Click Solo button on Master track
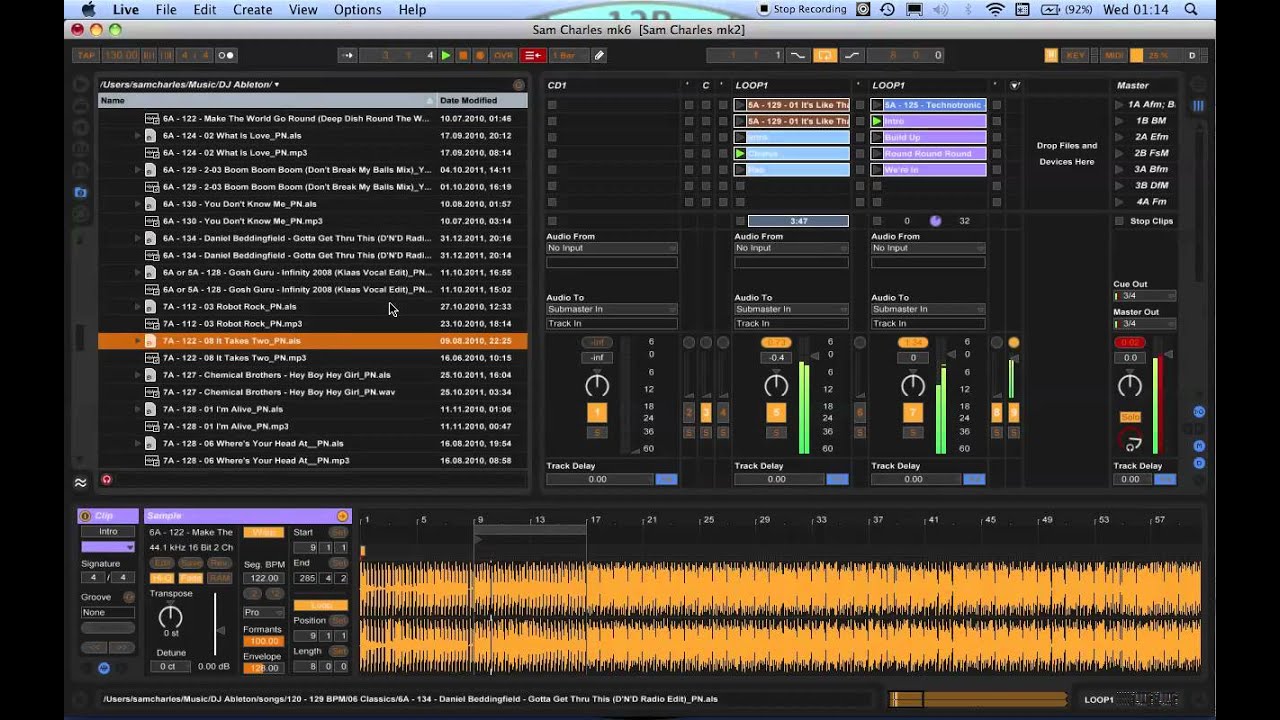Screen dimensions: 1280x720 [x=1130, y=417]
